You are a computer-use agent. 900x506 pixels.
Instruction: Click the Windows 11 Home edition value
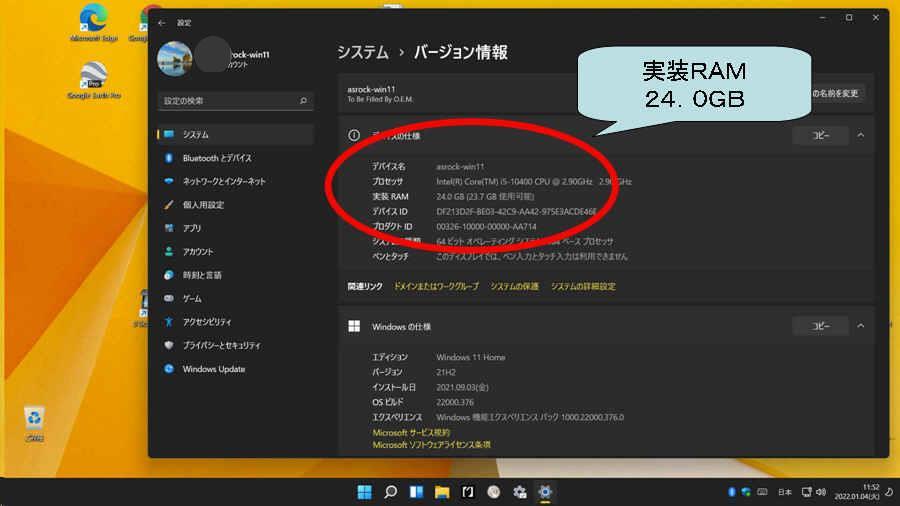471,357
